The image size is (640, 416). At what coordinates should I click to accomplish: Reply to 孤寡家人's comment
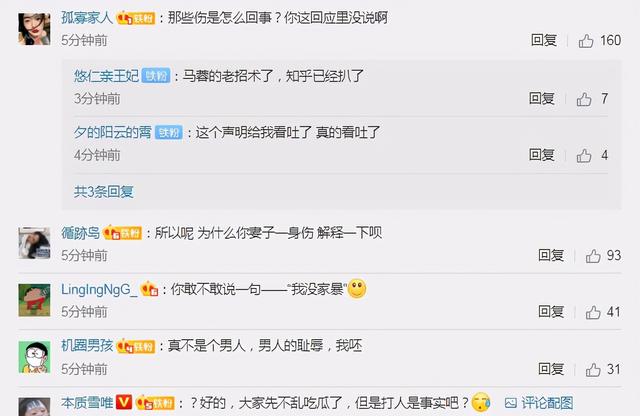pos(544,40)
